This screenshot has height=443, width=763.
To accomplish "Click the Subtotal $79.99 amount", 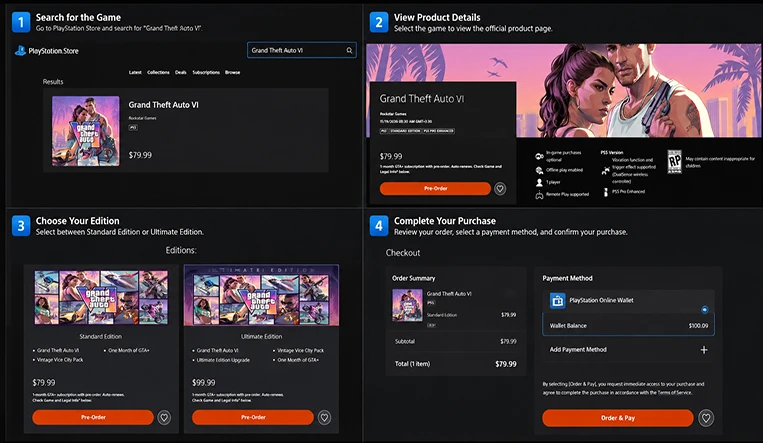I will 508,341.
